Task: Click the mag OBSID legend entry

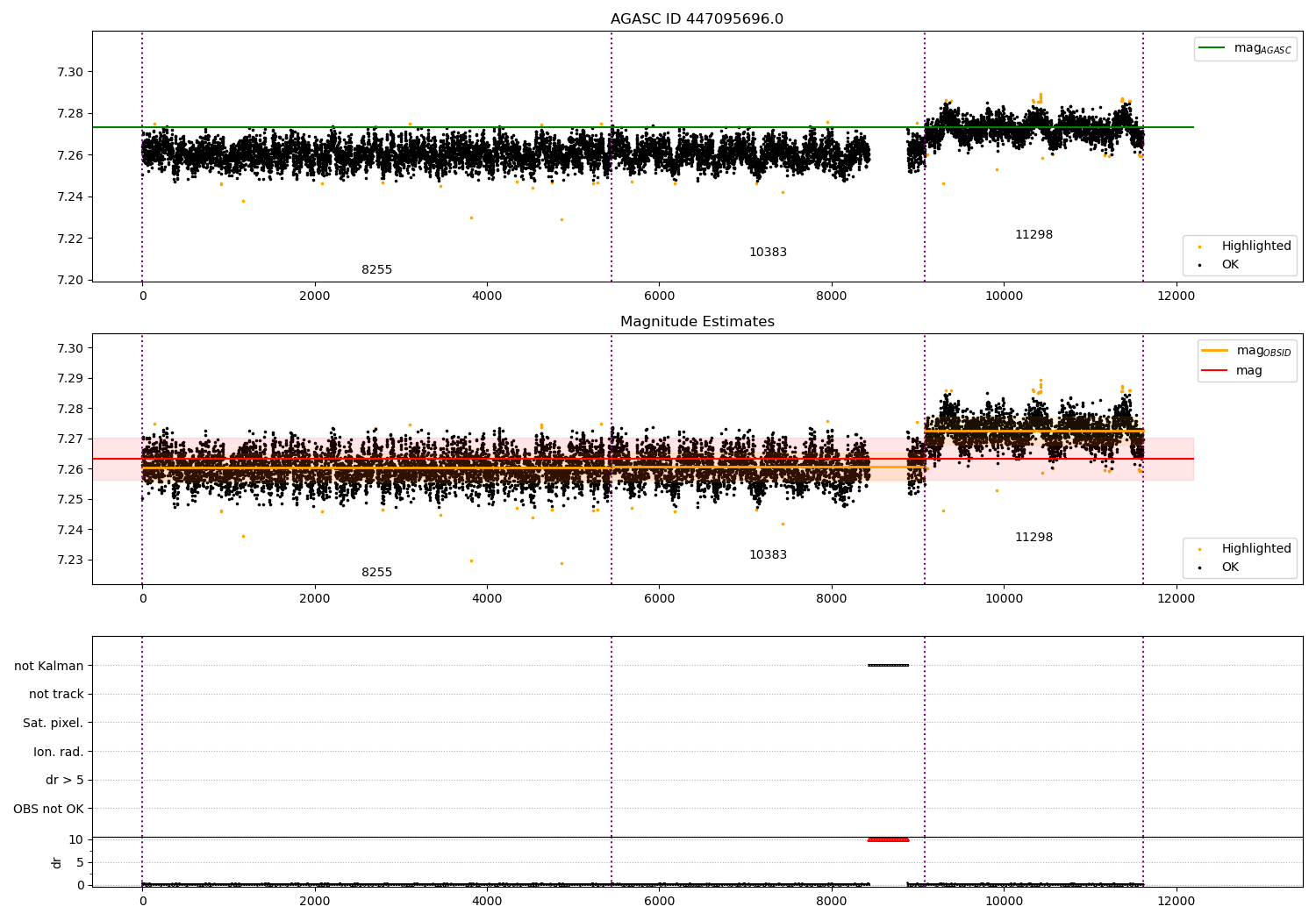Action: (x=1247, y=351)
